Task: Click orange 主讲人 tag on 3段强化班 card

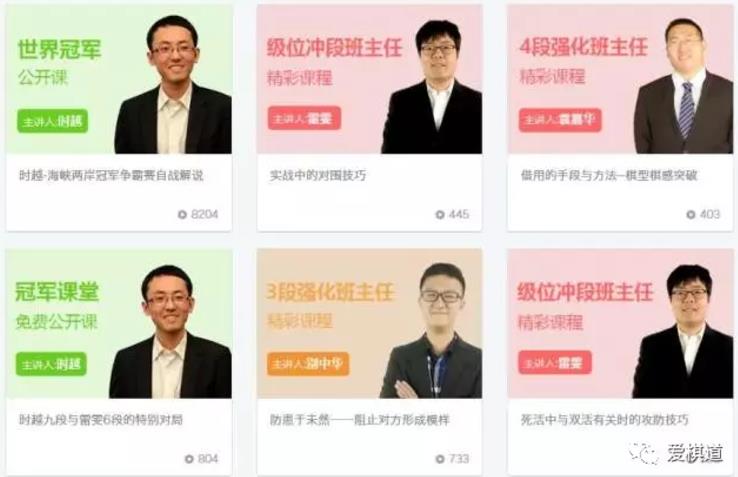Action: tap(308, 364)
